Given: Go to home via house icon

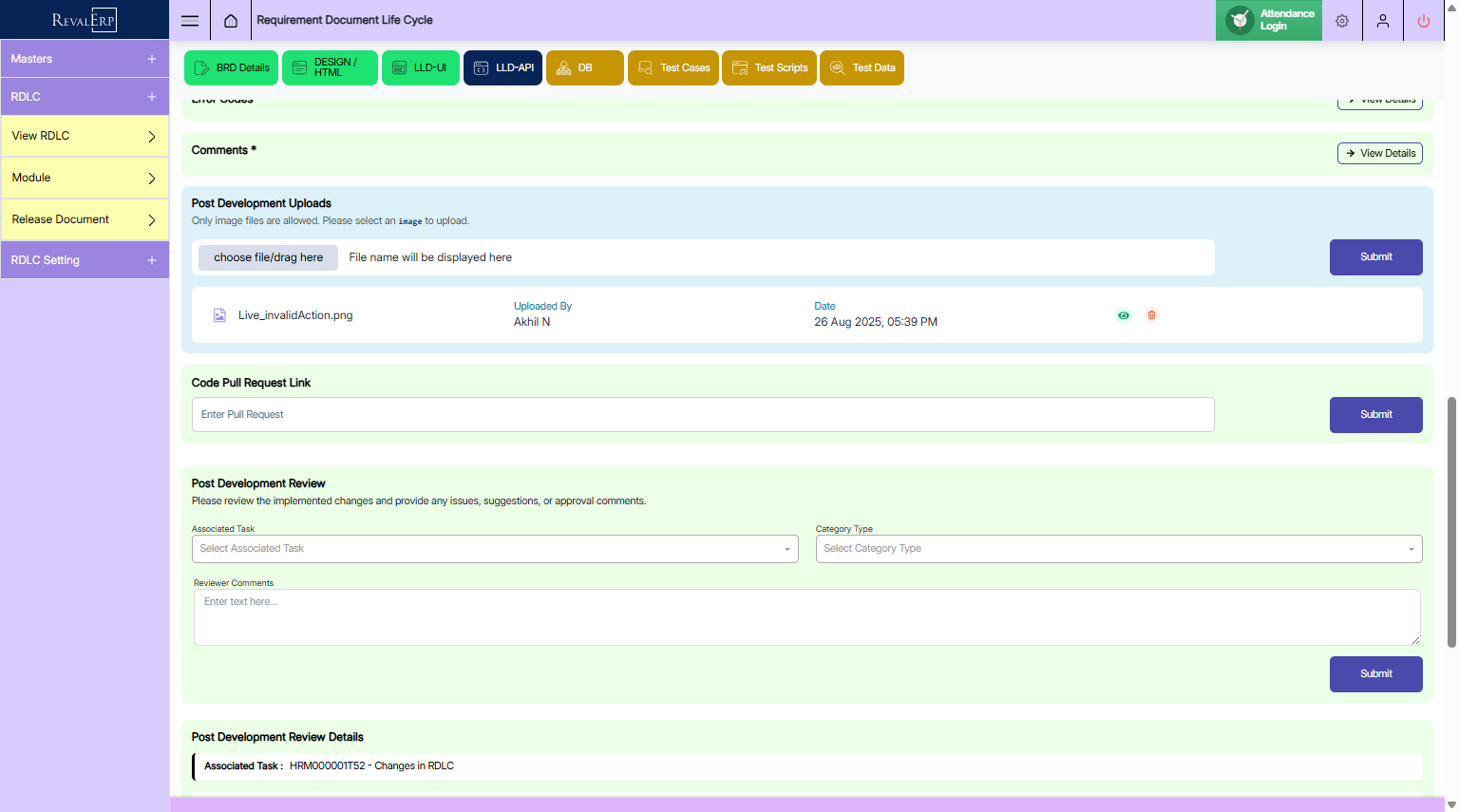Looking at the screenshot, I should (x=231, y=21).
